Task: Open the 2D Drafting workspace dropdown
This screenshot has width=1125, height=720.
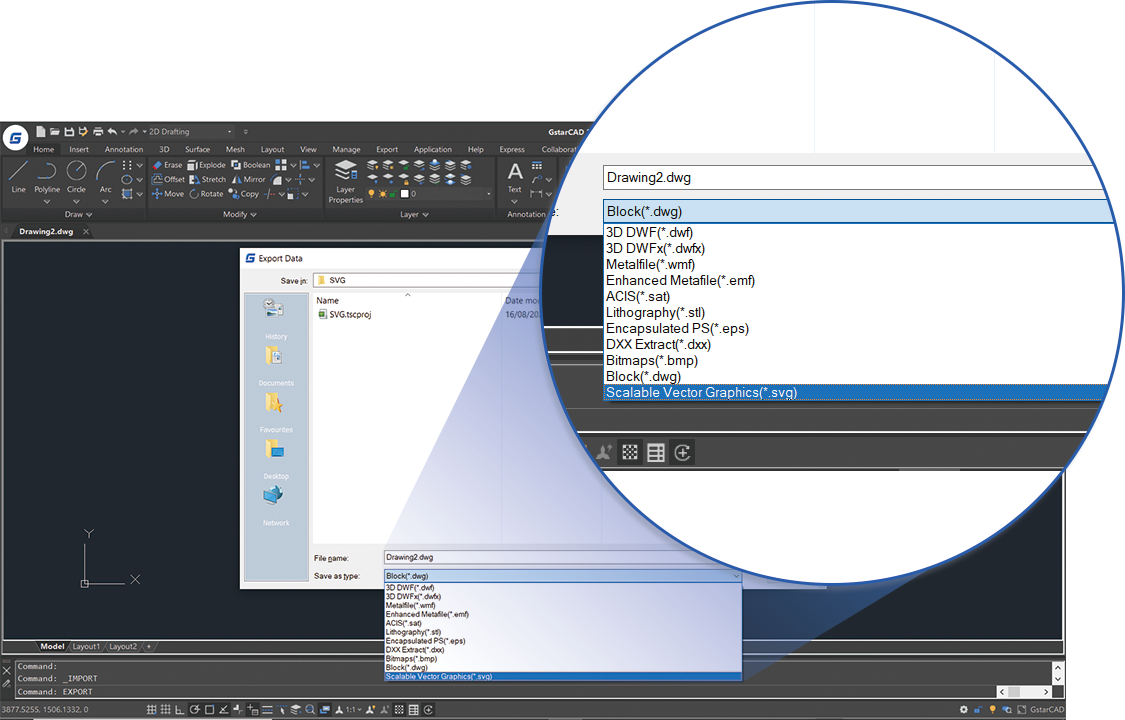Action: pos(190,132)
